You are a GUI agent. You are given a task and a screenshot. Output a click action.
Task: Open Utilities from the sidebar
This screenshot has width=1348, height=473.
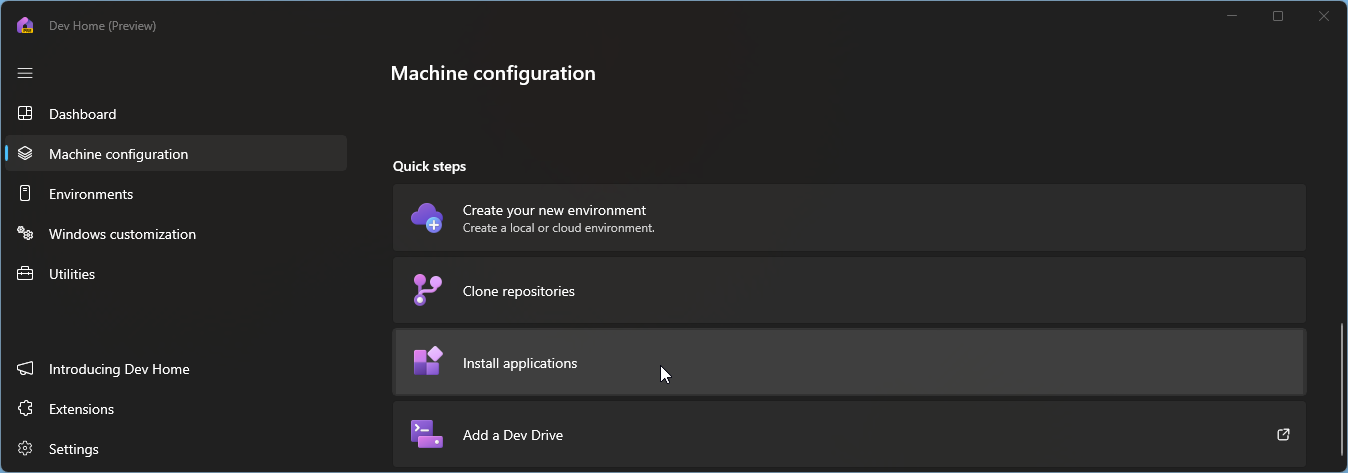point(72,274)
